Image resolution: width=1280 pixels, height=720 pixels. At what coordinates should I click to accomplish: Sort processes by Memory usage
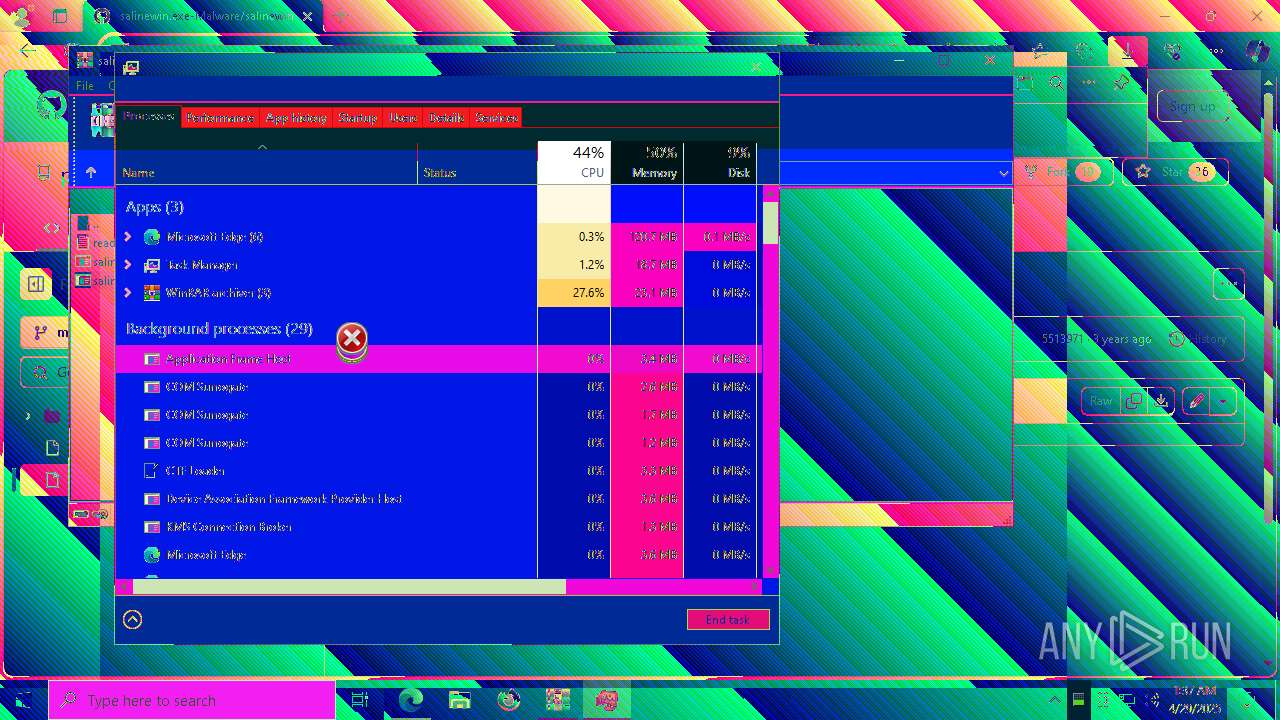tap(647, 163)
